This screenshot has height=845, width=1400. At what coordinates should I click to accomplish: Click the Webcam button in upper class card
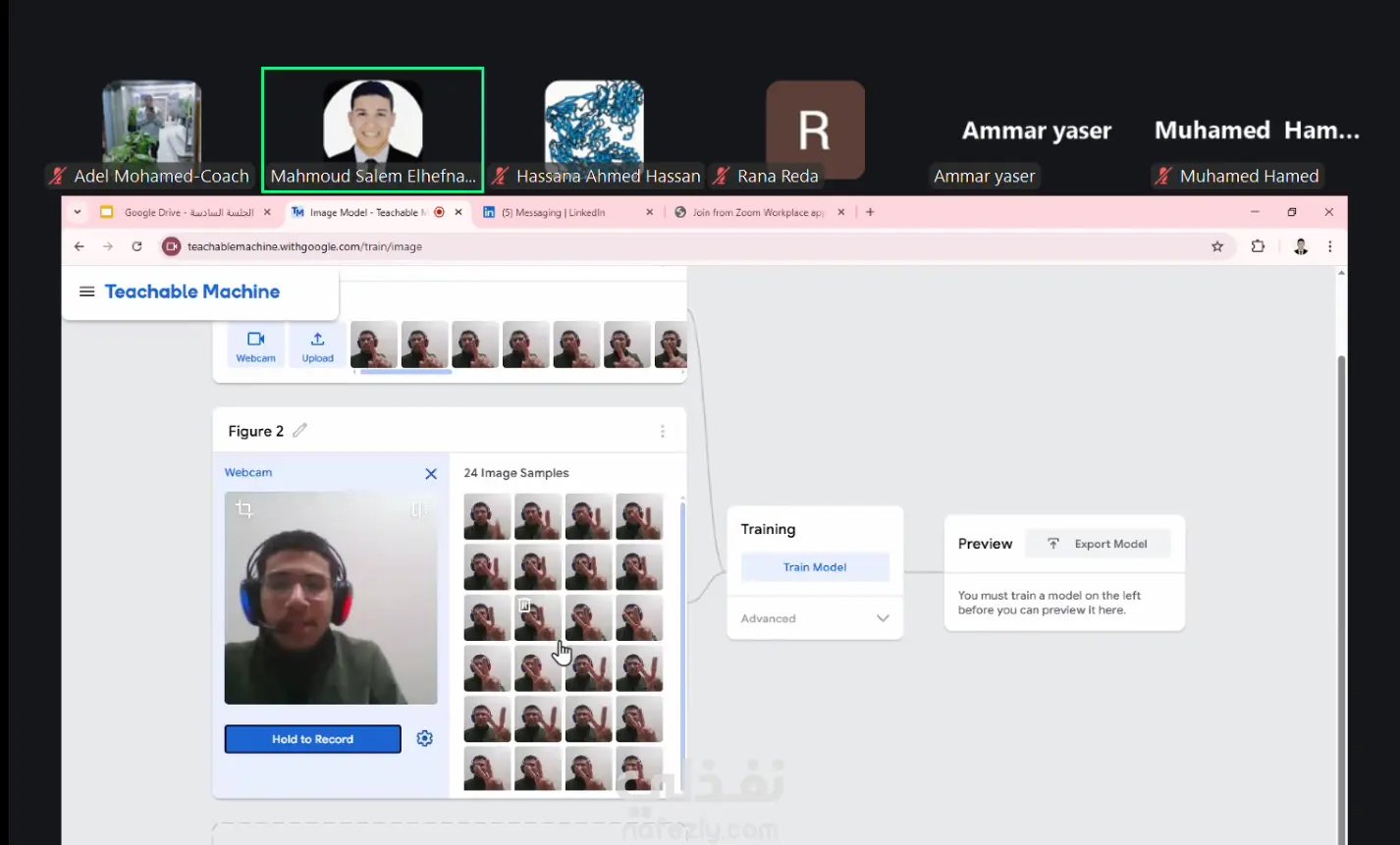point(255,345)
